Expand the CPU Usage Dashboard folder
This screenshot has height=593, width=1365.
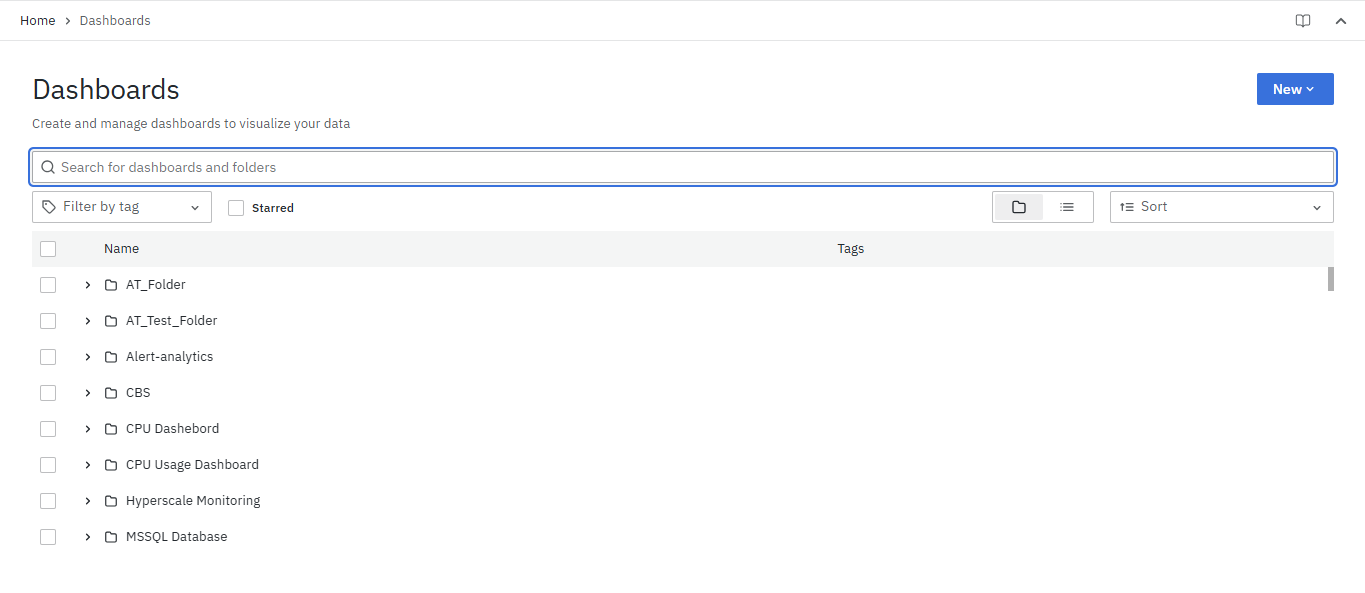click(x=88, y=465)
